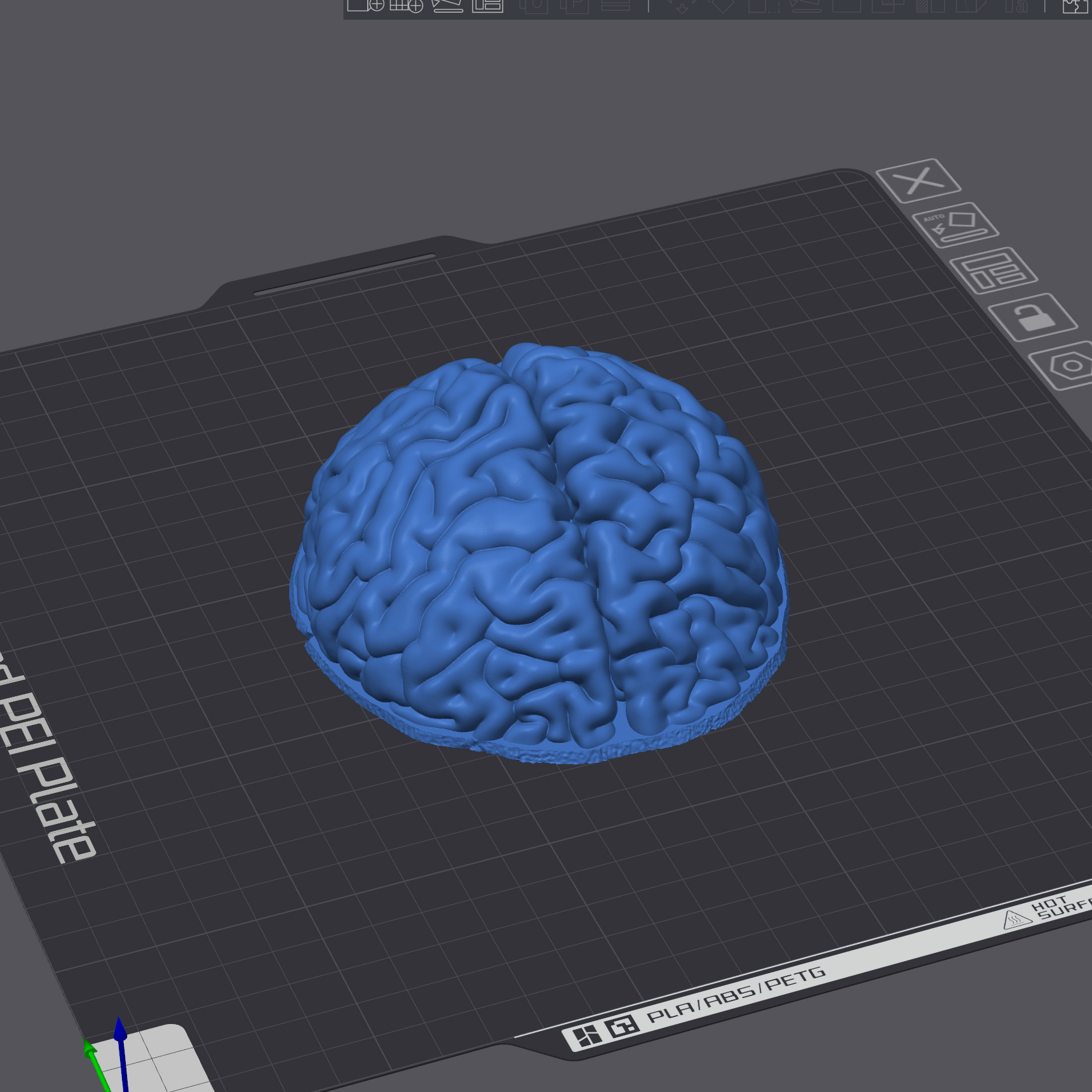The height and width of the screenshot is (1092, 1092).
Task: Remove the plate with the X icon
Action: [x=918, y=180]
